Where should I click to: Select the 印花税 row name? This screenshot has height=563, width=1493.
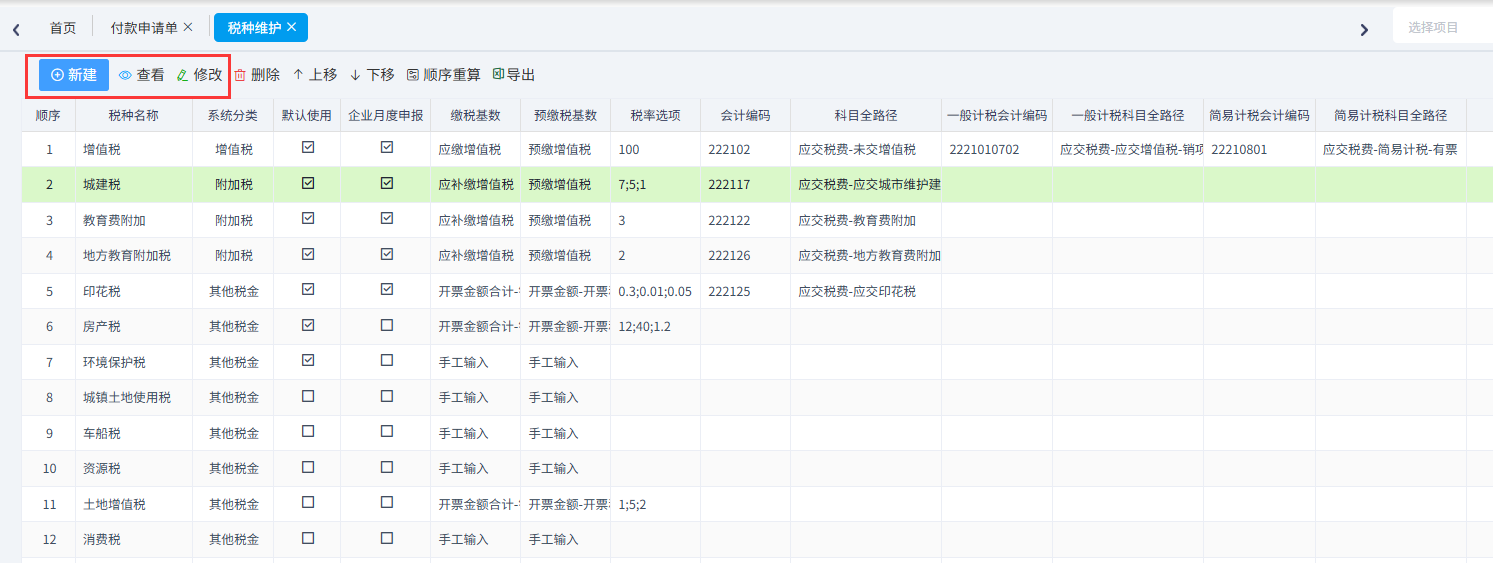(x=134, y=291)
